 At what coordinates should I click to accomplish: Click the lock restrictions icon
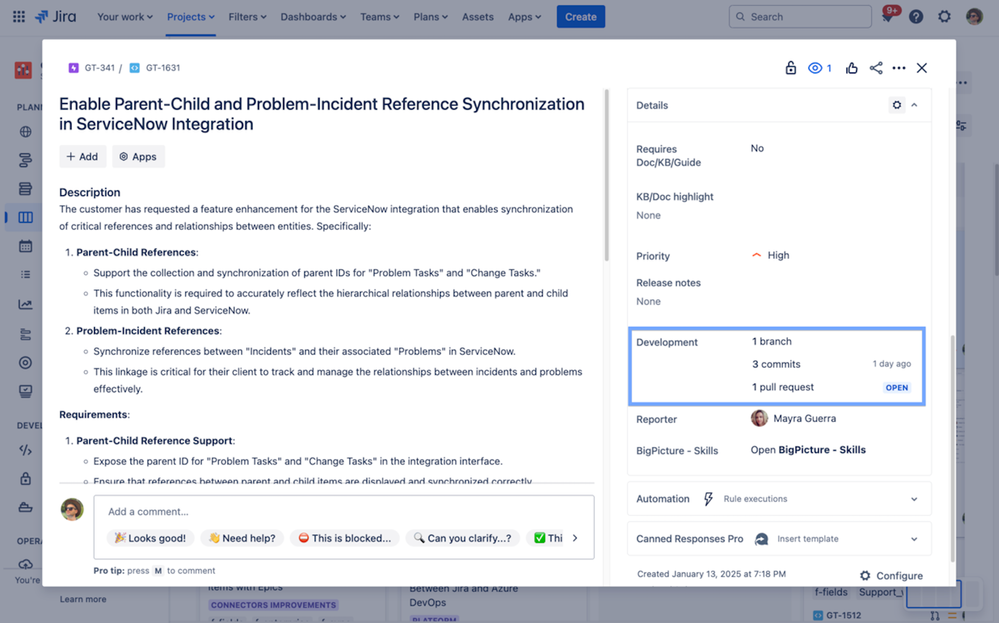[791, 68]
